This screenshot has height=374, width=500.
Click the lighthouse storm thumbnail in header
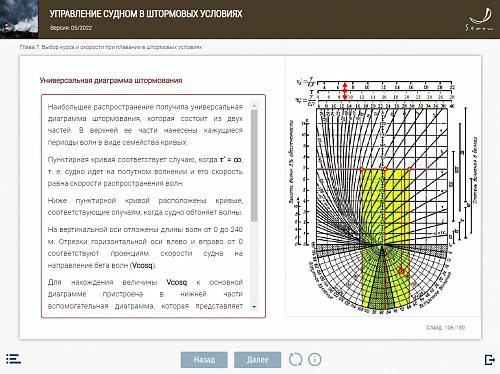(19, 19)
